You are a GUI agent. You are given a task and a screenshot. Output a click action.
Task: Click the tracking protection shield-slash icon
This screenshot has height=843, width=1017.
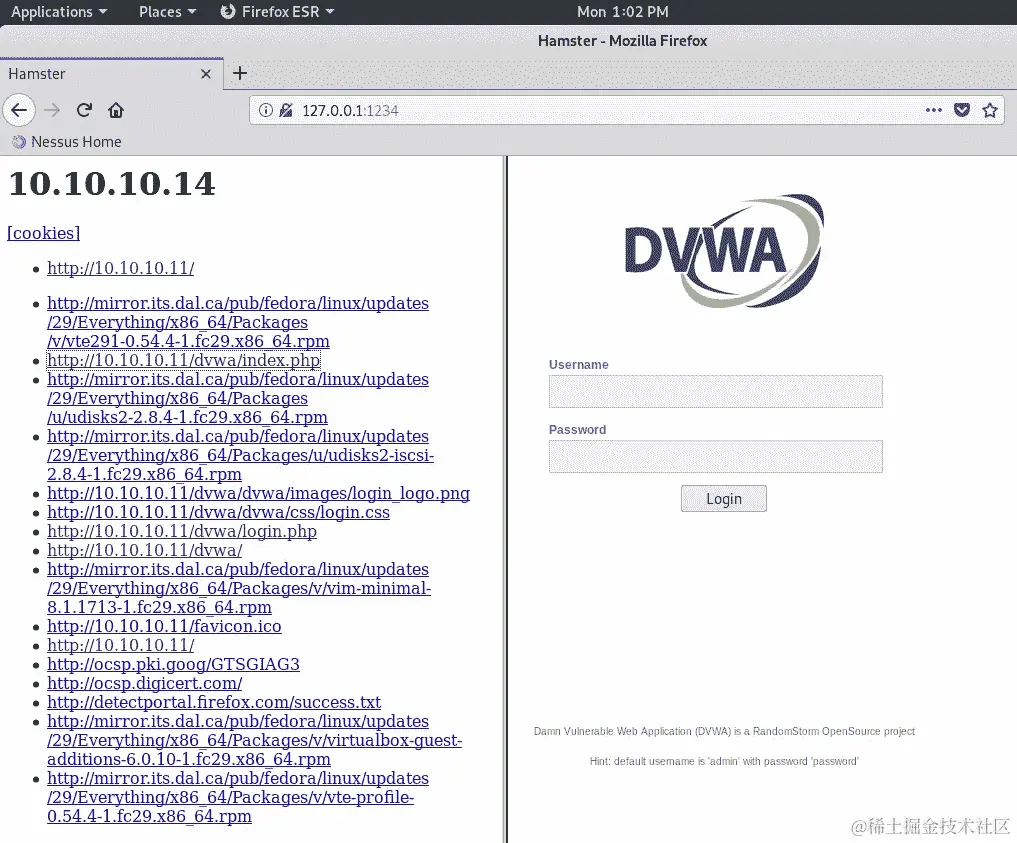[285, 110]
